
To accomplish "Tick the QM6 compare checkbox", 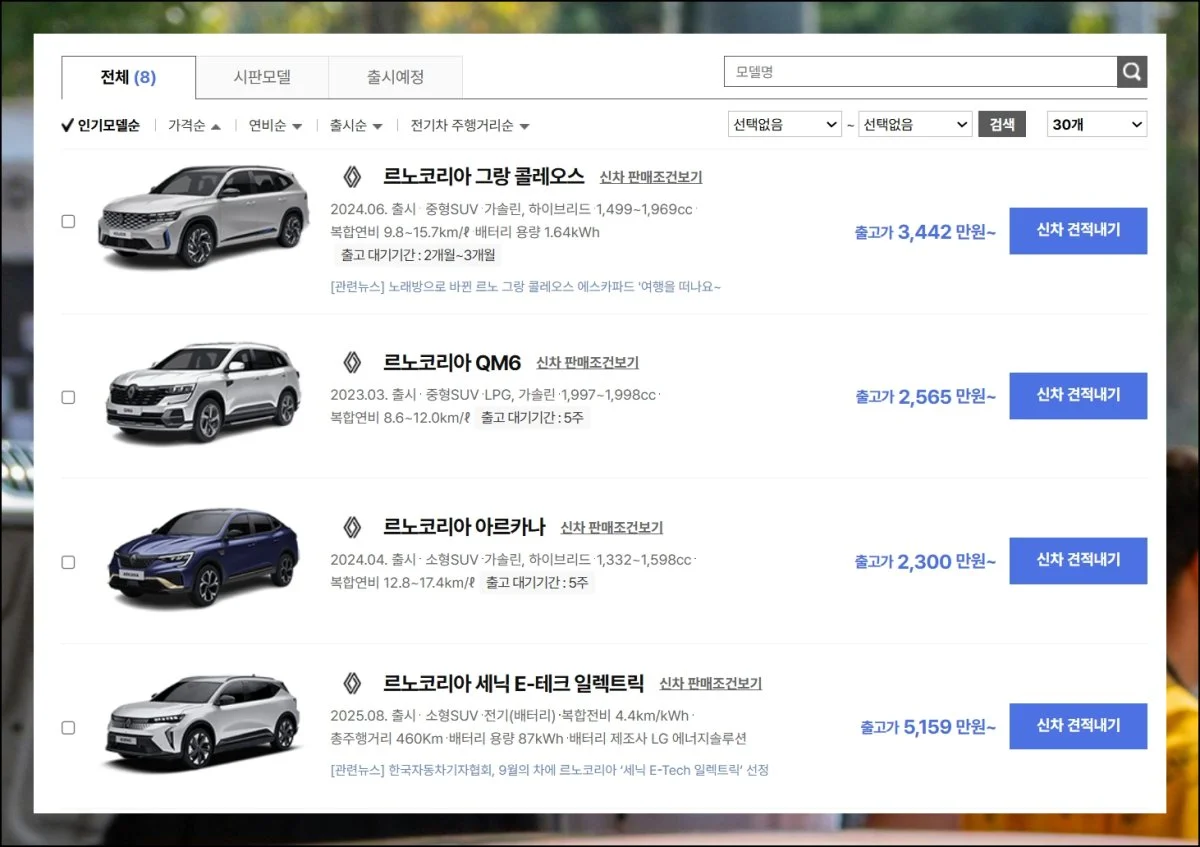I will [x=68, y=397].
